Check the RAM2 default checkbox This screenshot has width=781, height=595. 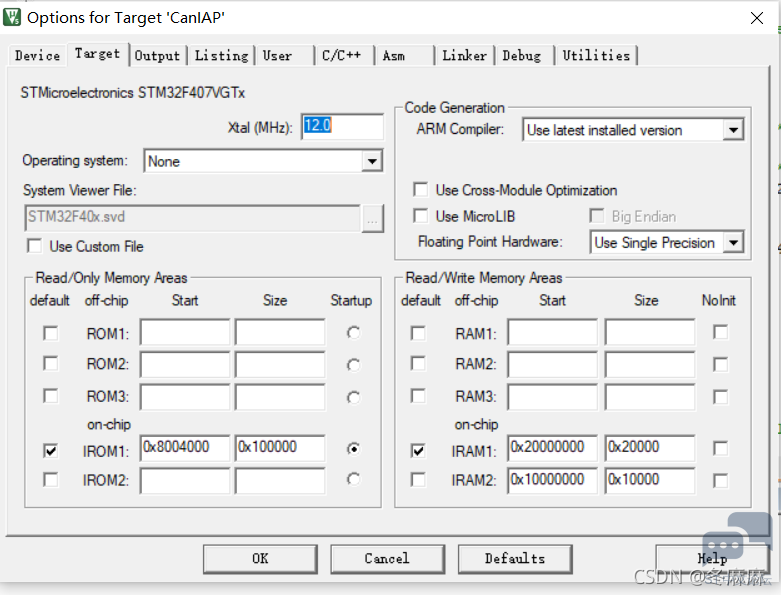coord(418,363)
